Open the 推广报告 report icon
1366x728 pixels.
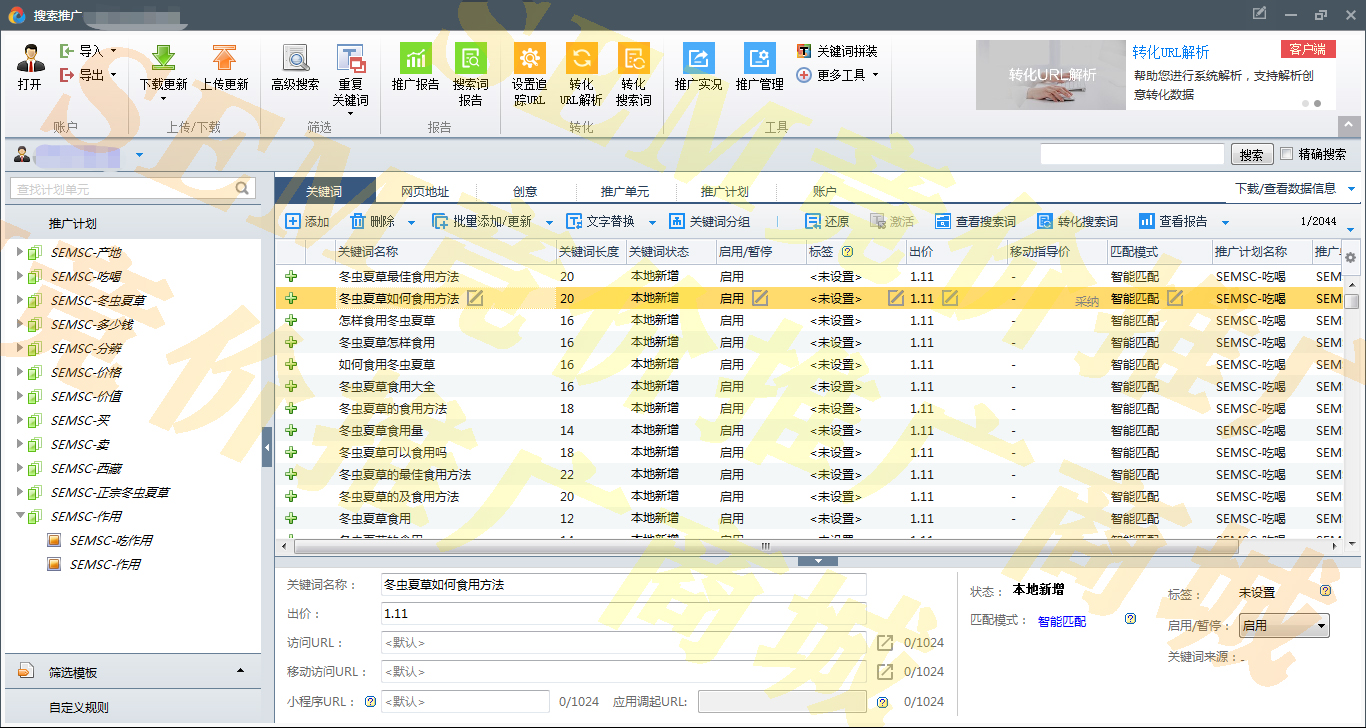point(415,59)
